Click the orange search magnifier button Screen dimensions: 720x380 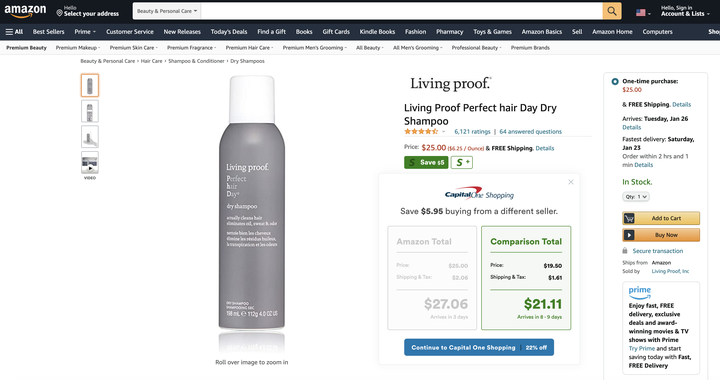click(x=612, y=11)
